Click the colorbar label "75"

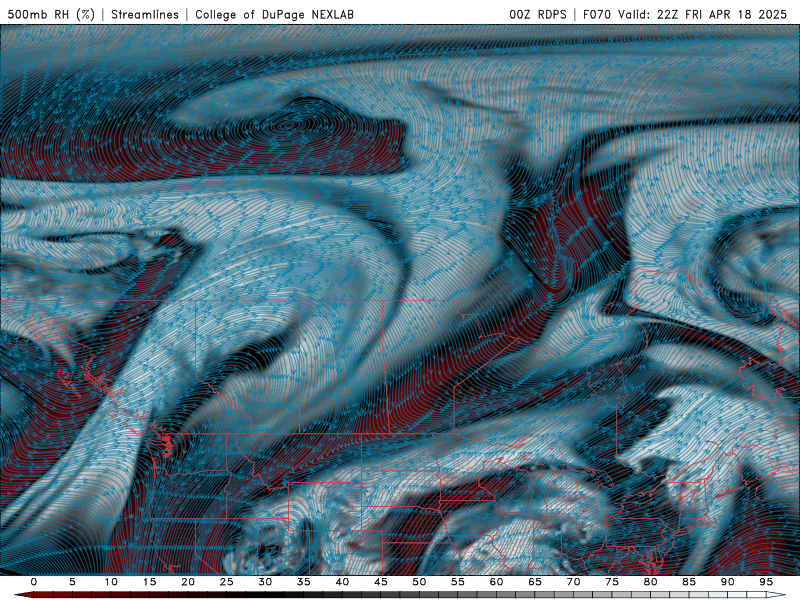pos(612,582)
